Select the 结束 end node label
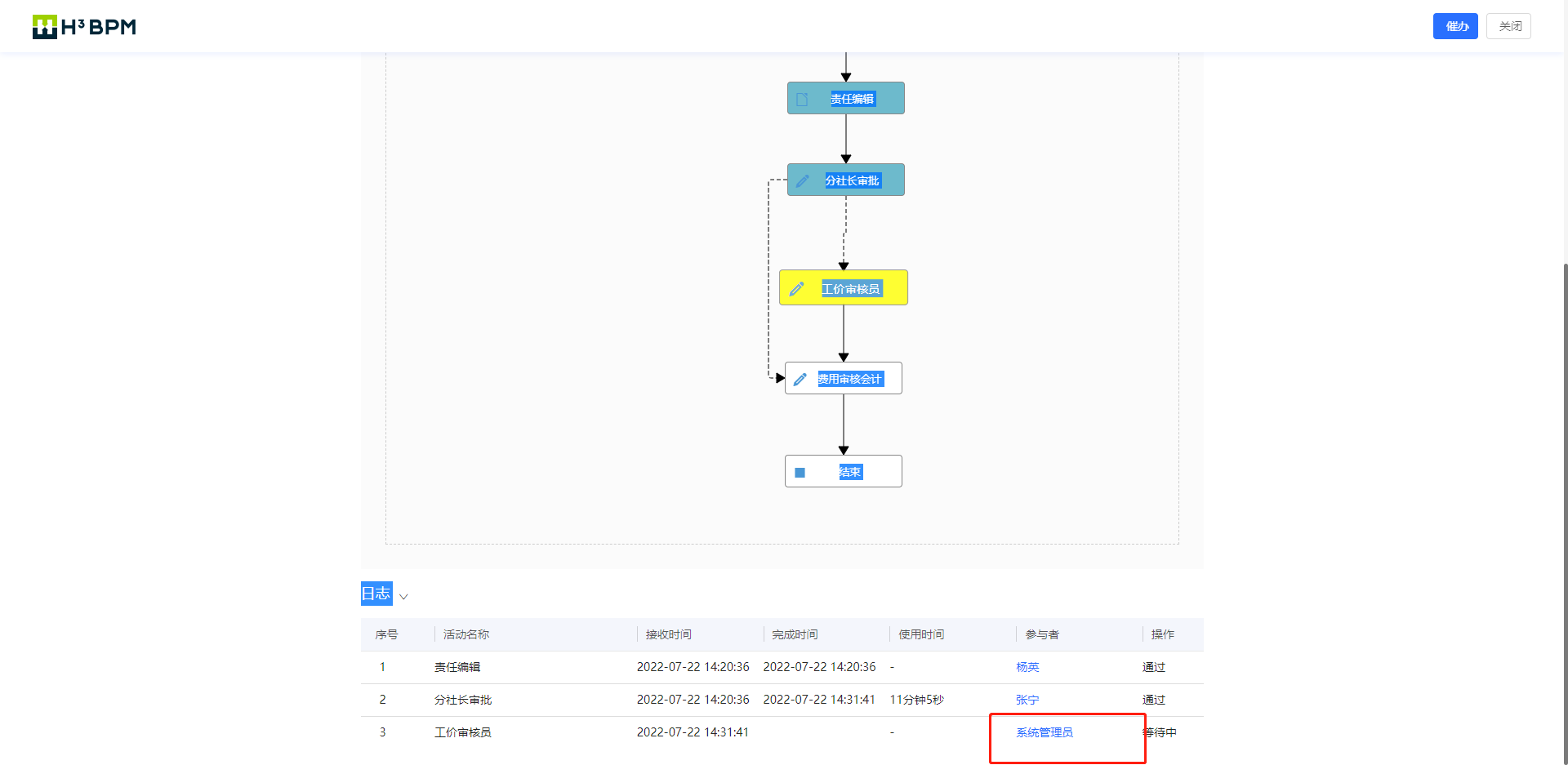This screenshot has height=765, width=1568. pyautogui.click(x=850, y=472)
